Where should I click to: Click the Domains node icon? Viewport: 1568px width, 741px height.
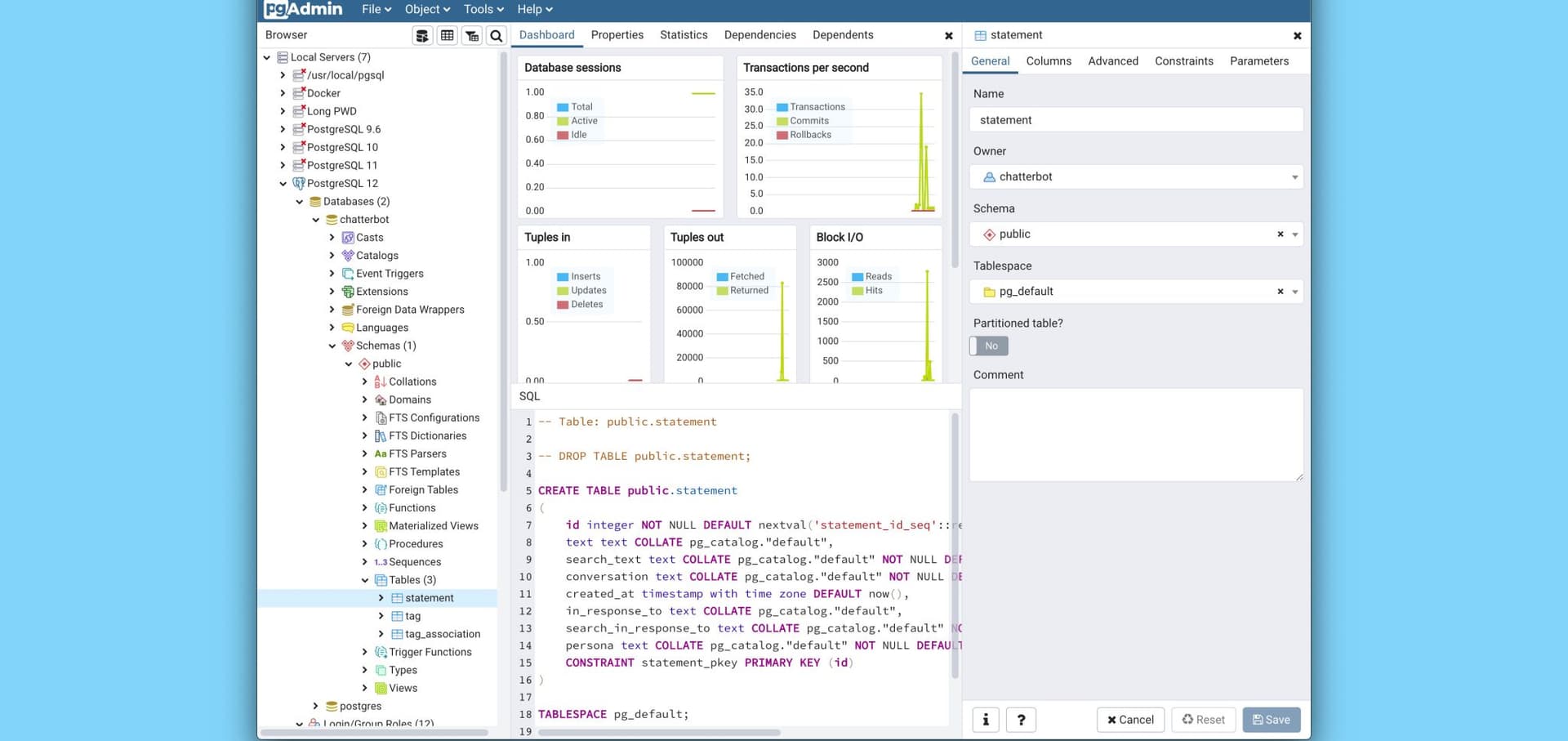pyautogui.click(x=381, y=400)
